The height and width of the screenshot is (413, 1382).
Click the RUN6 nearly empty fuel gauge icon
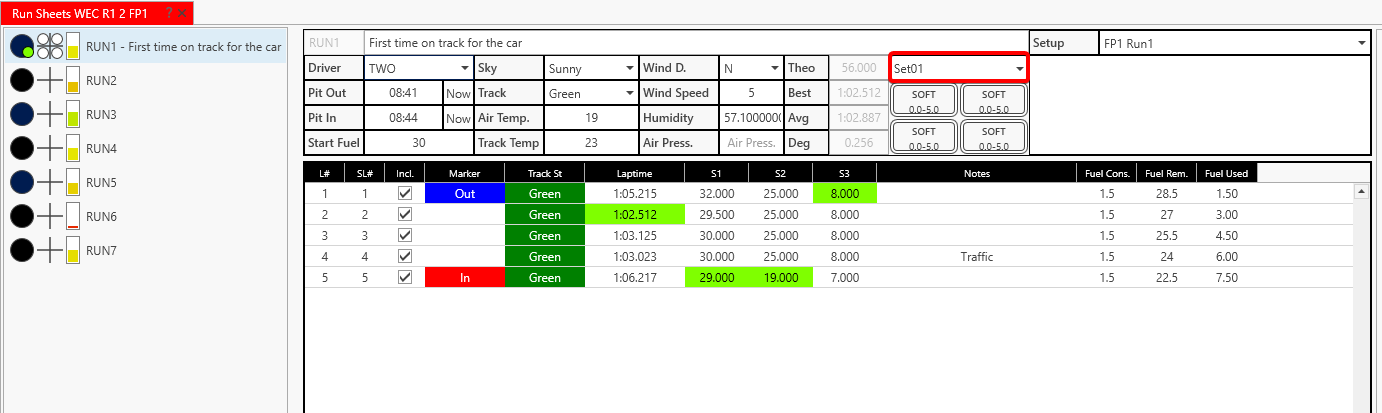pos(73,216)
